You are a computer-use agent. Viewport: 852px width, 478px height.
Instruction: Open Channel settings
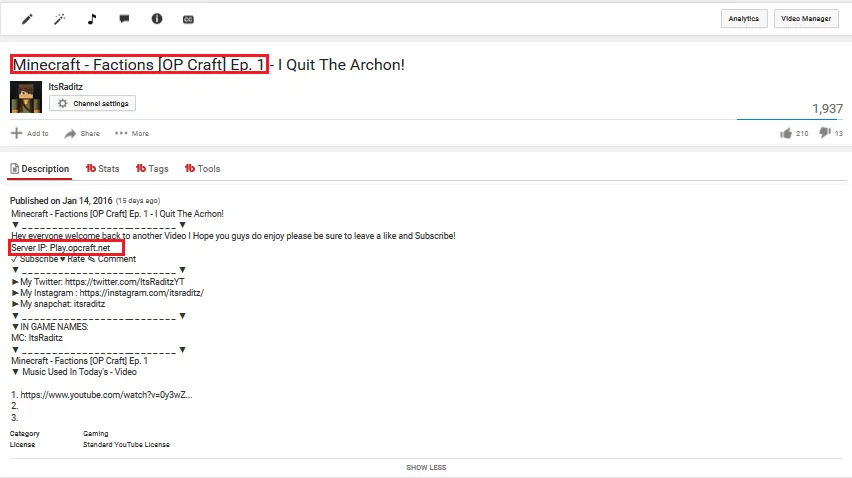coord(92,103)
